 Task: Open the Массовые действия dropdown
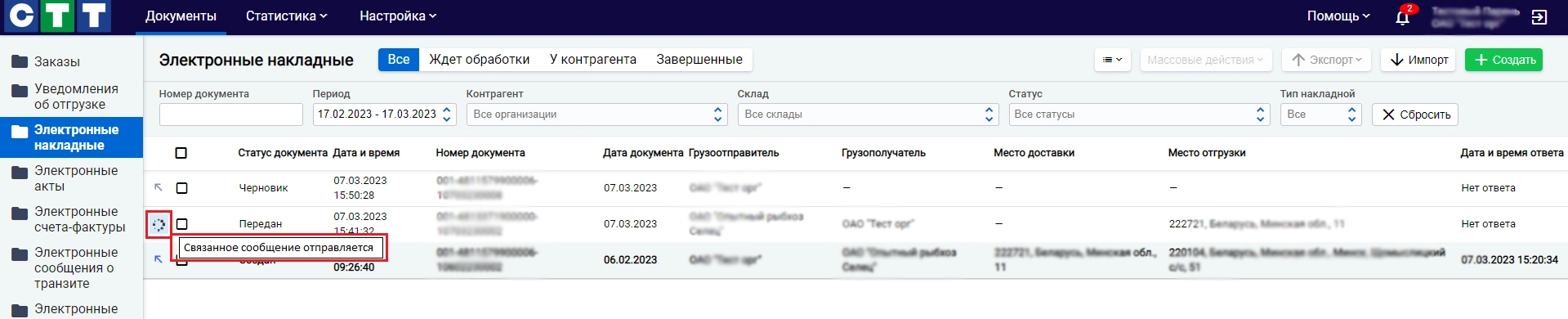click(1205, 60)
